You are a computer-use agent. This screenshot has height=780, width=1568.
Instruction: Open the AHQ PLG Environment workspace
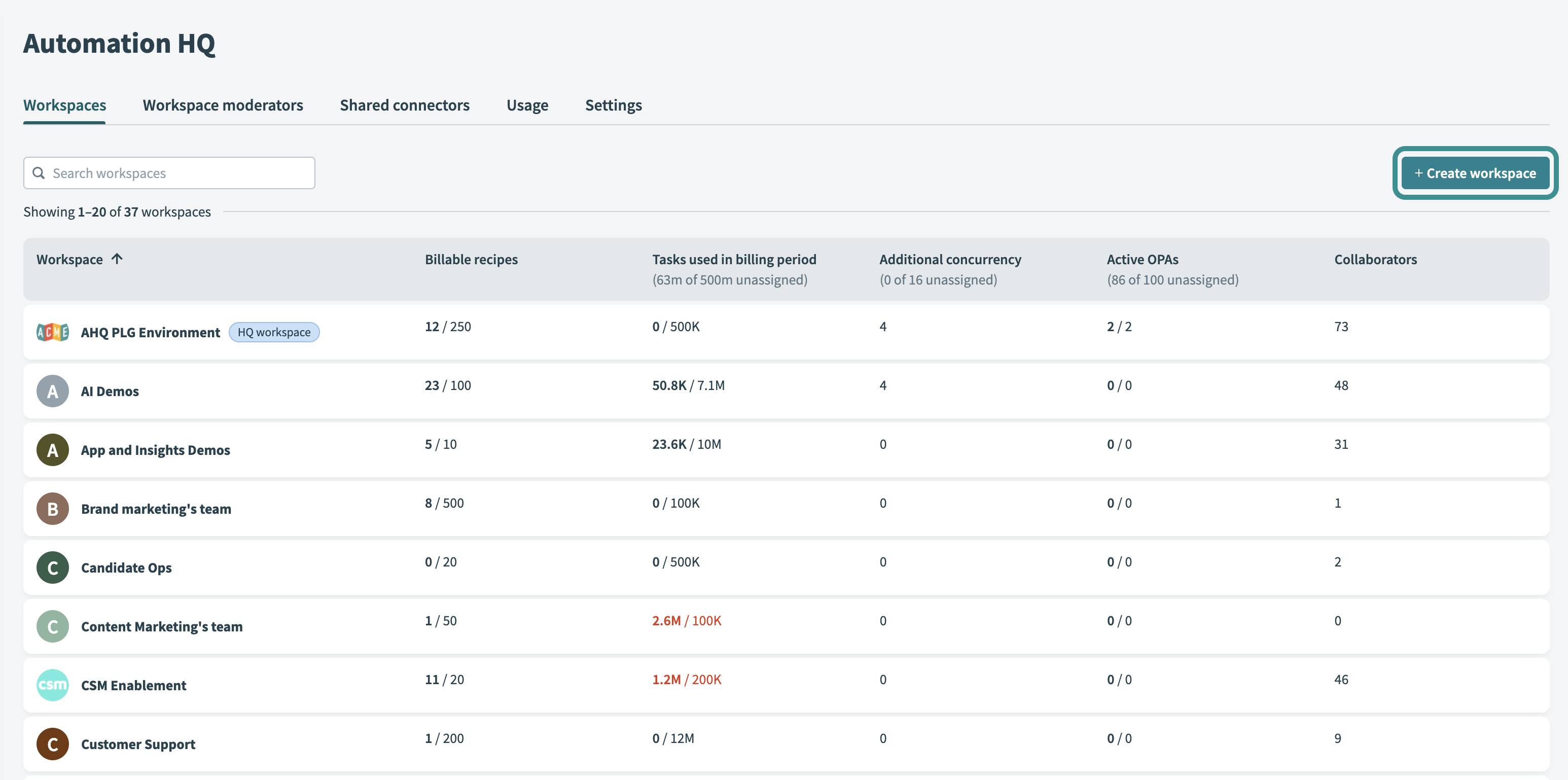pyautogui.click(x=150, y=333)
